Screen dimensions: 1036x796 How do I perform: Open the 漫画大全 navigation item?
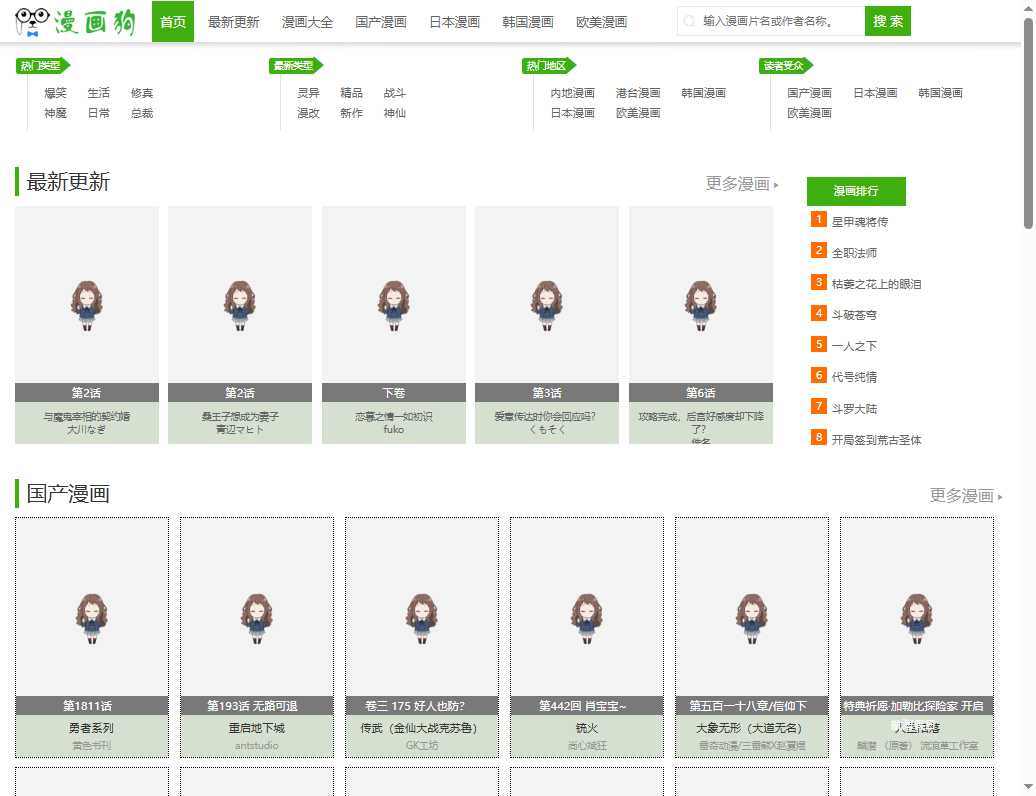tap(307, 20)
